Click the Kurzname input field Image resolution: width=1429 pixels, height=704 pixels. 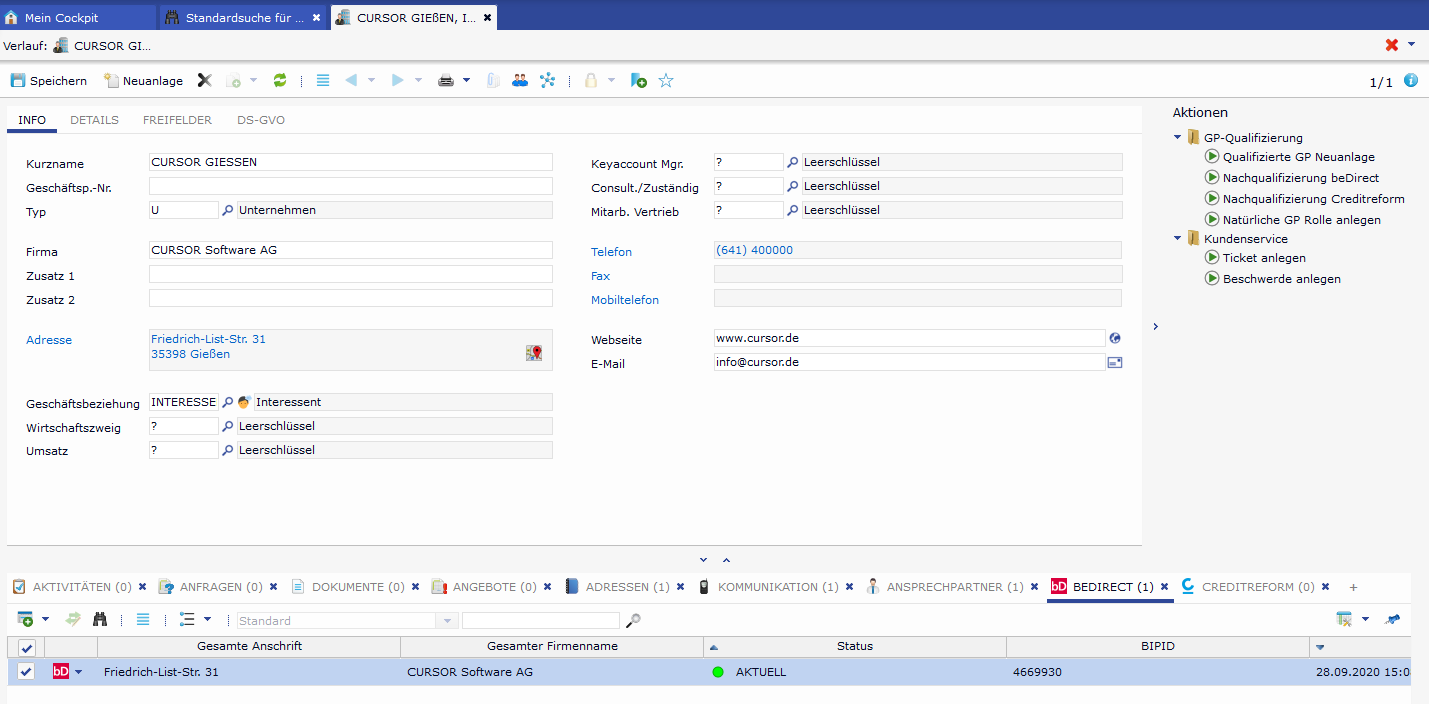pos(350,162)
